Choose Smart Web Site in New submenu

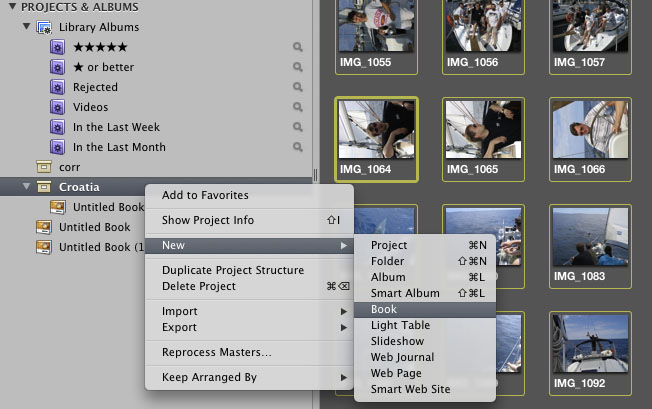click(425, 389)
